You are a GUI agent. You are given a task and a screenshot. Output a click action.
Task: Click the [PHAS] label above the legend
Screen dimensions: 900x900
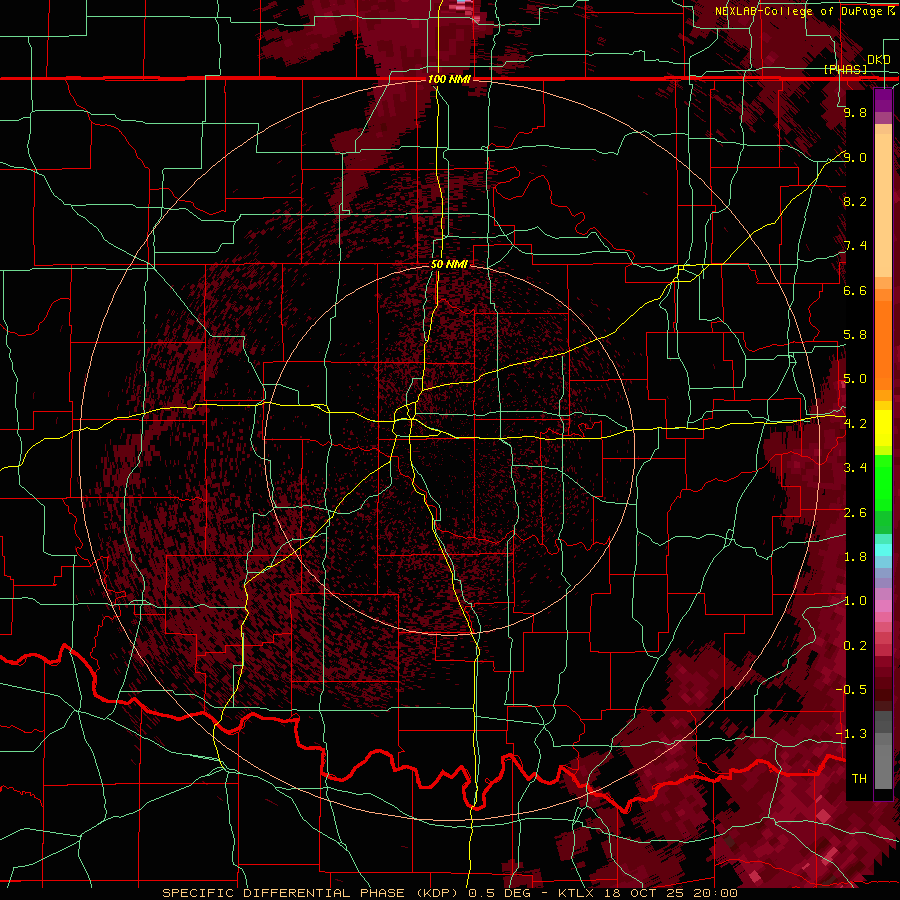click(845, 69)
